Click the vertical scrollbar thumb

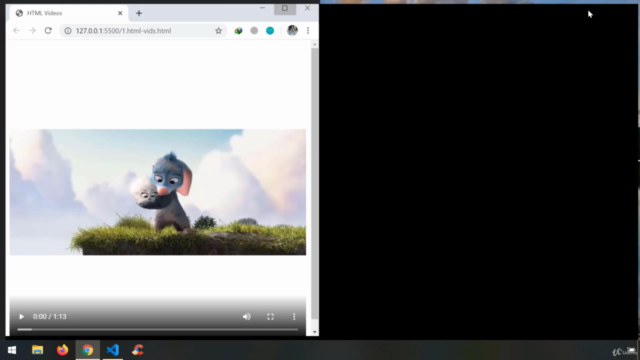click(314, 183)
